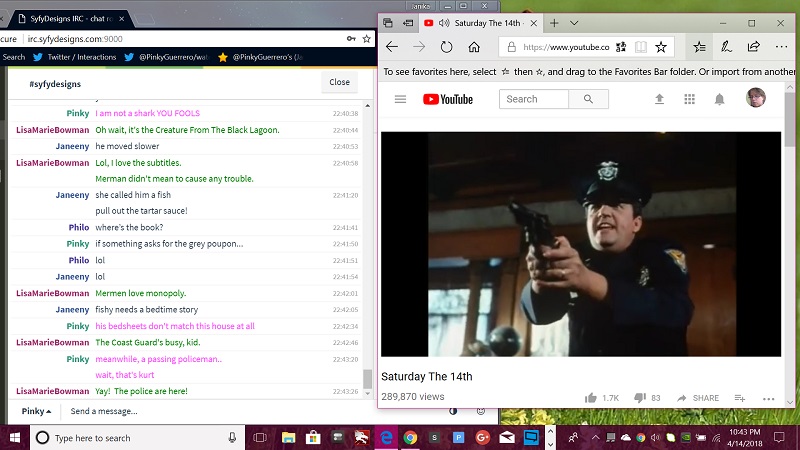Open the starred @PinkyGuerrero's bookmark
The height and width of the screenshot is (450, 800).
[260, 57]
